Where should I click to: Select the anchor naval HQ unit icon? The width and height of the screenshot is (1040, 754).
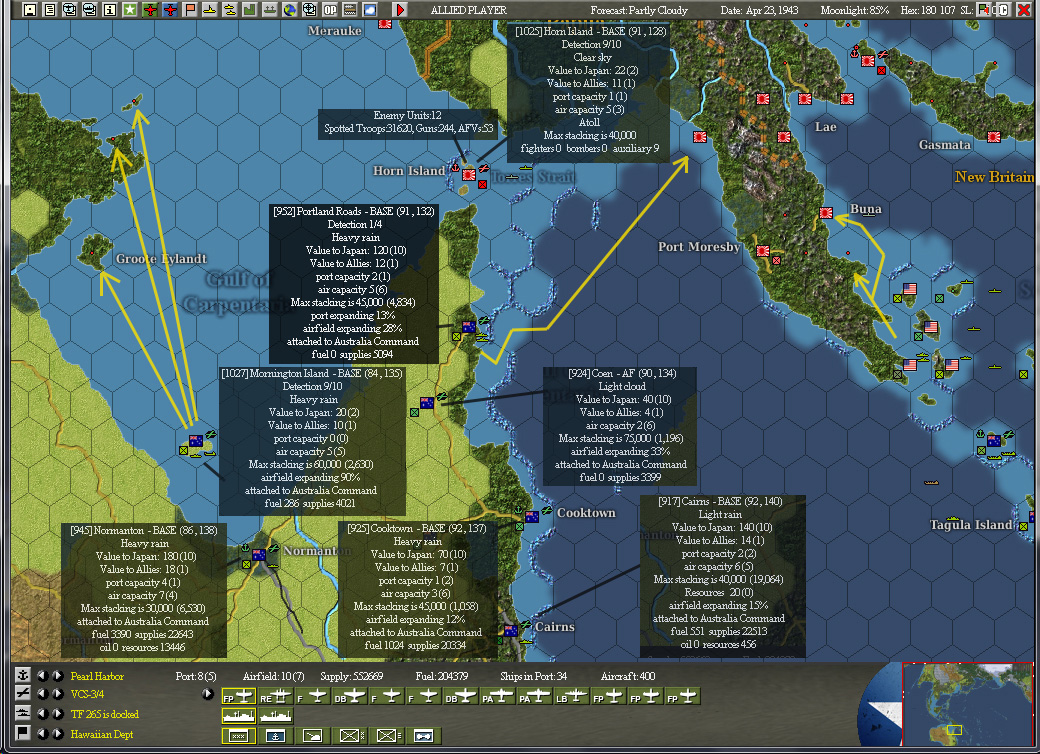coord(275,735)
